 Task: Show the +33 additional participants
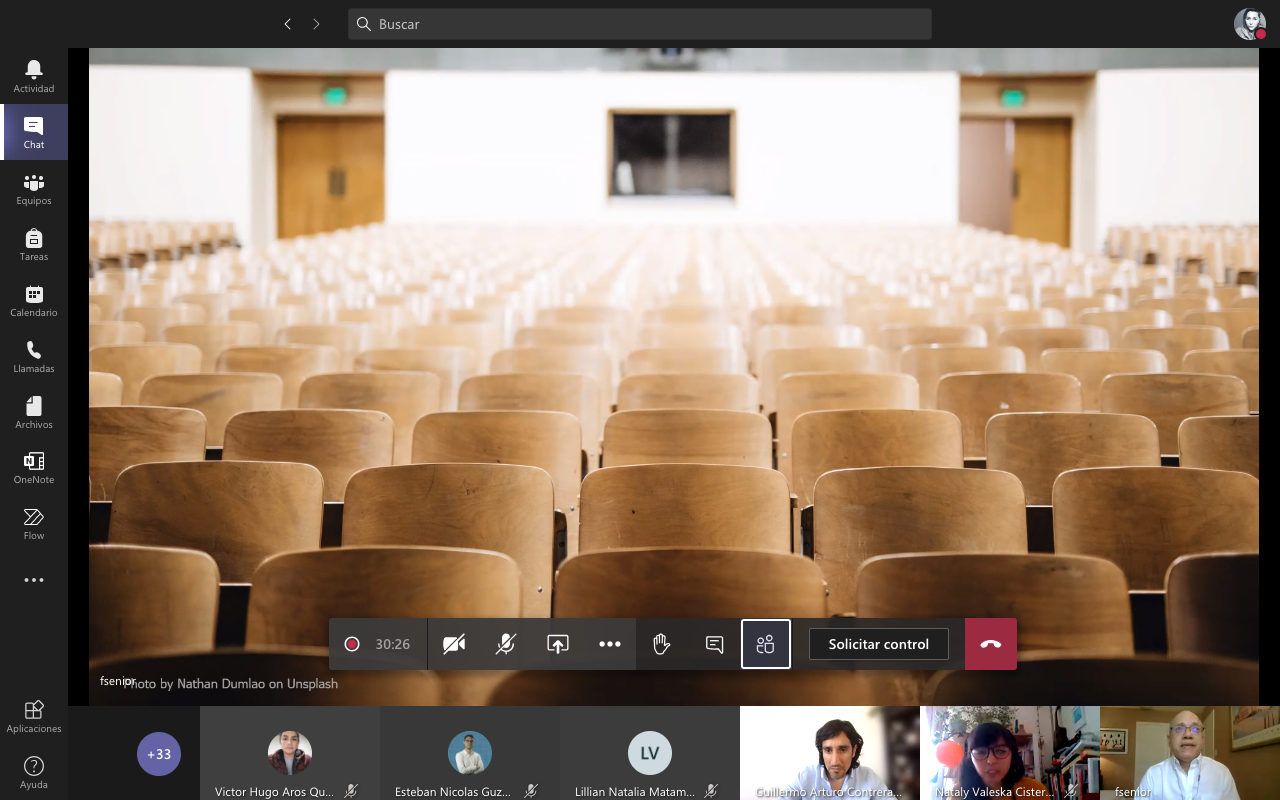159,754
